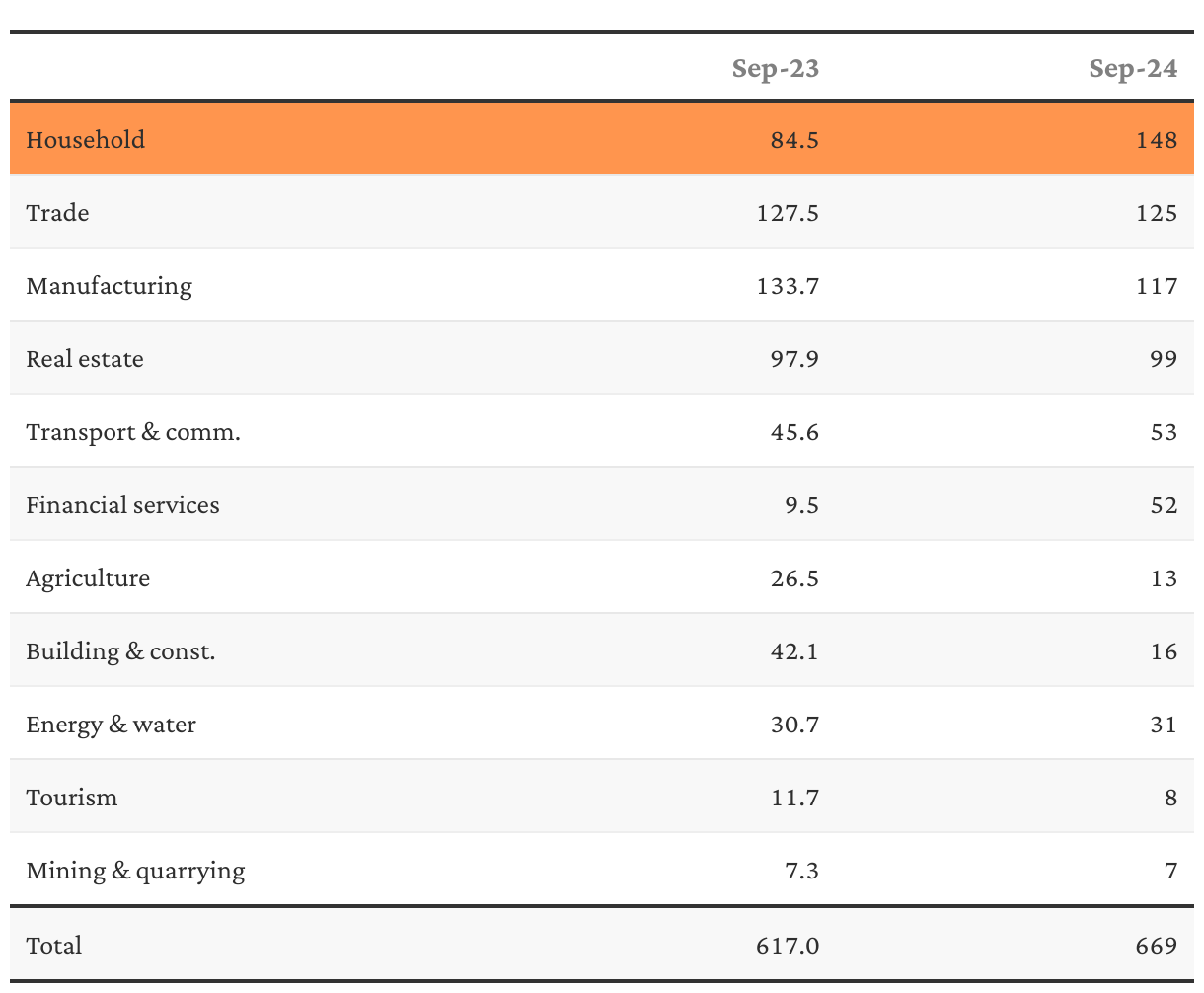The image size is (1204, 993).
Task: Click the Sep-23 column header
Action: [x=775, y=68]
